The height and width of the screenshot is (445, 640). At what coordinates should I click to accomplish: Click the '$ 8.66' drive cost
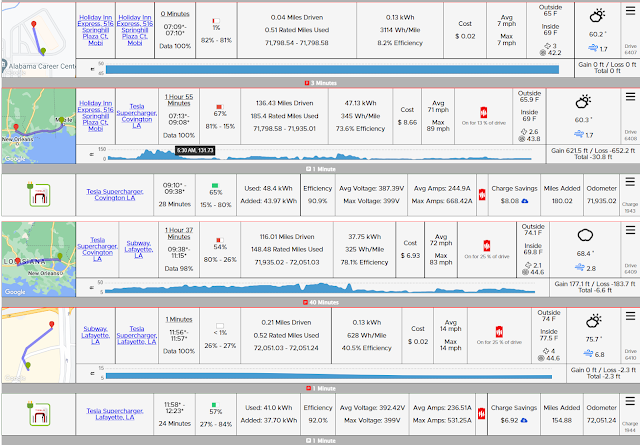407,122
